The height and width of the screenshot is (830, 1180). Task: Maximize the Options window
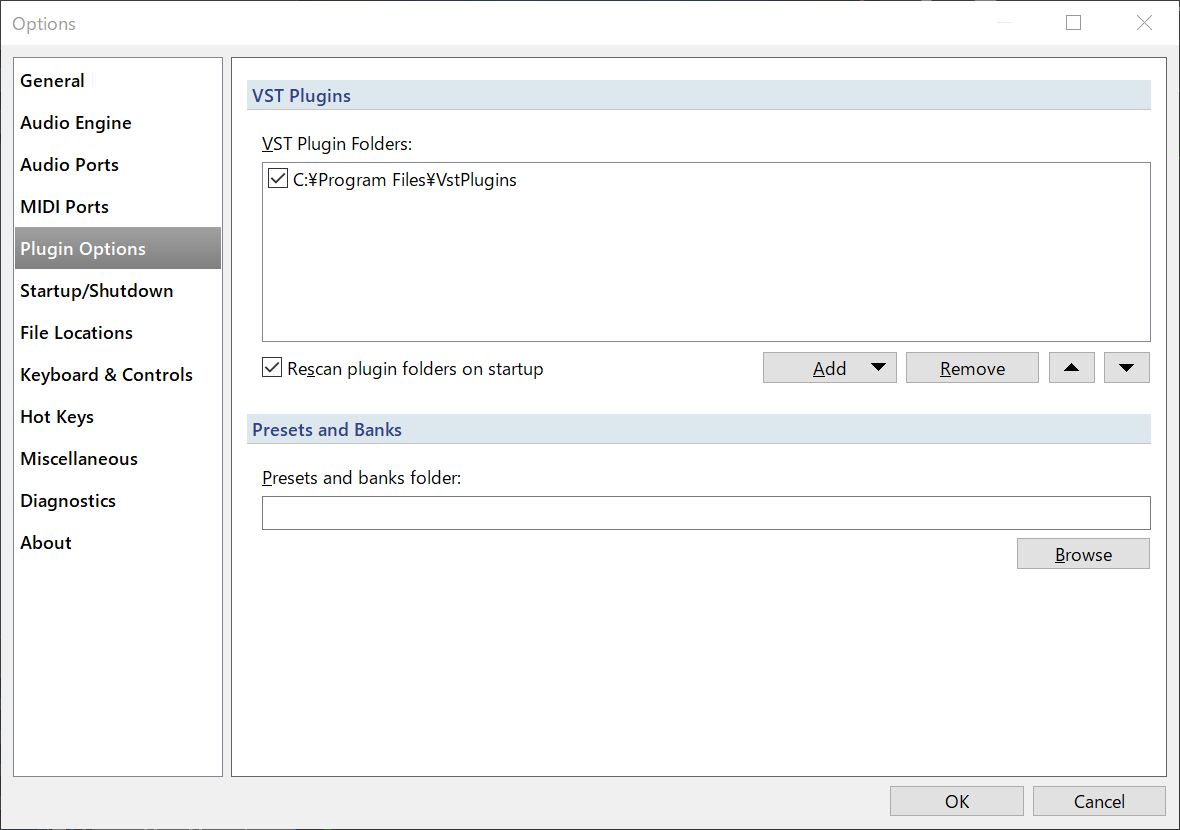(x=1073, y=23)
